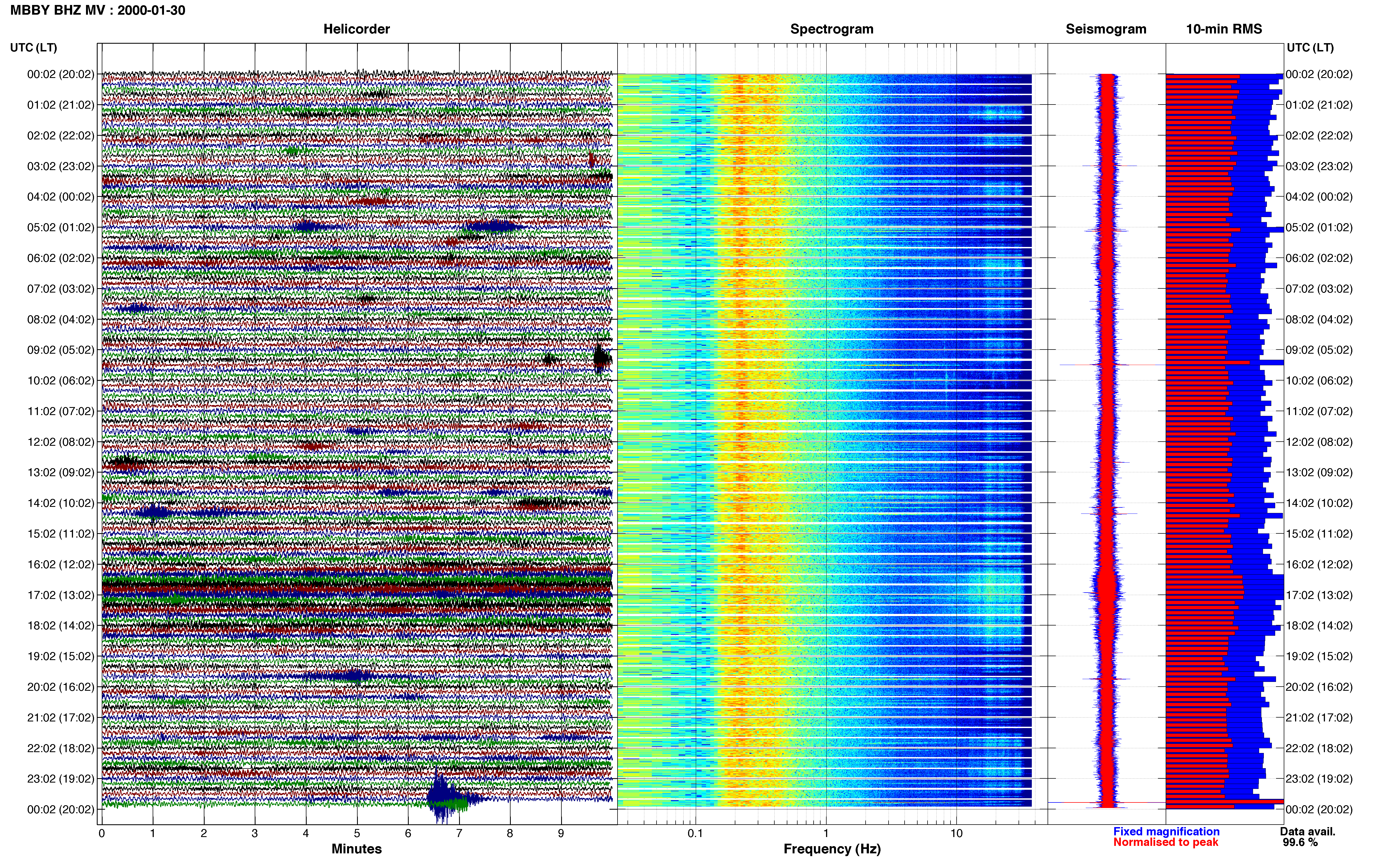Click the right 03:02 (23:02) time label
The image size is (1388, 868).
[x=1319, y=166]
